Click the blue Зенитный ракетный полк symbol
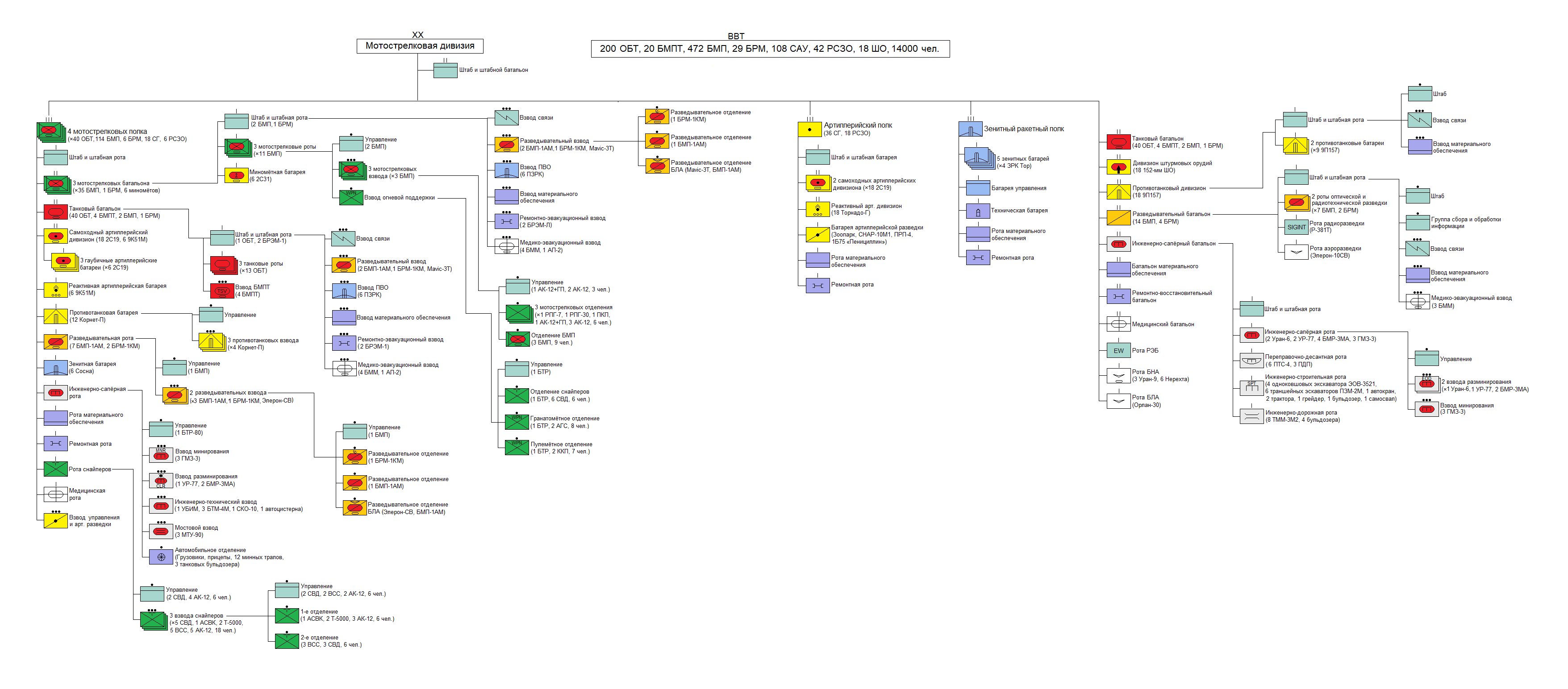 tap(970, 129)
